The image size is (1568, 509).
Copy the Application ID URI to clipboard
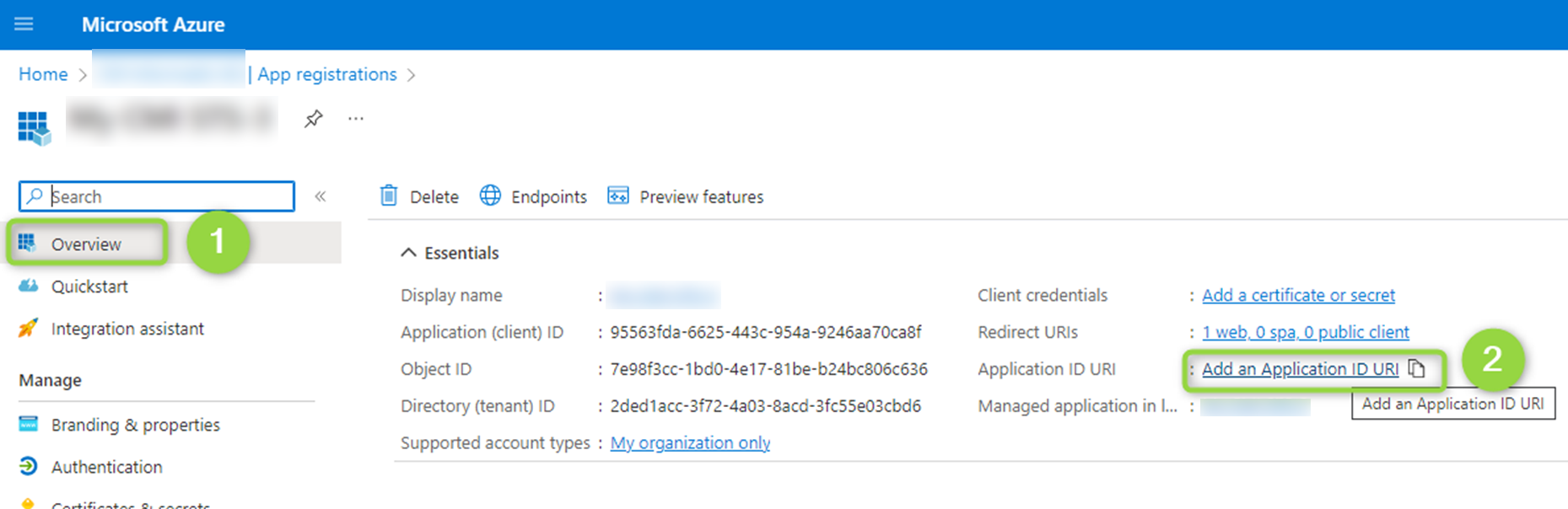(1417, 368)
